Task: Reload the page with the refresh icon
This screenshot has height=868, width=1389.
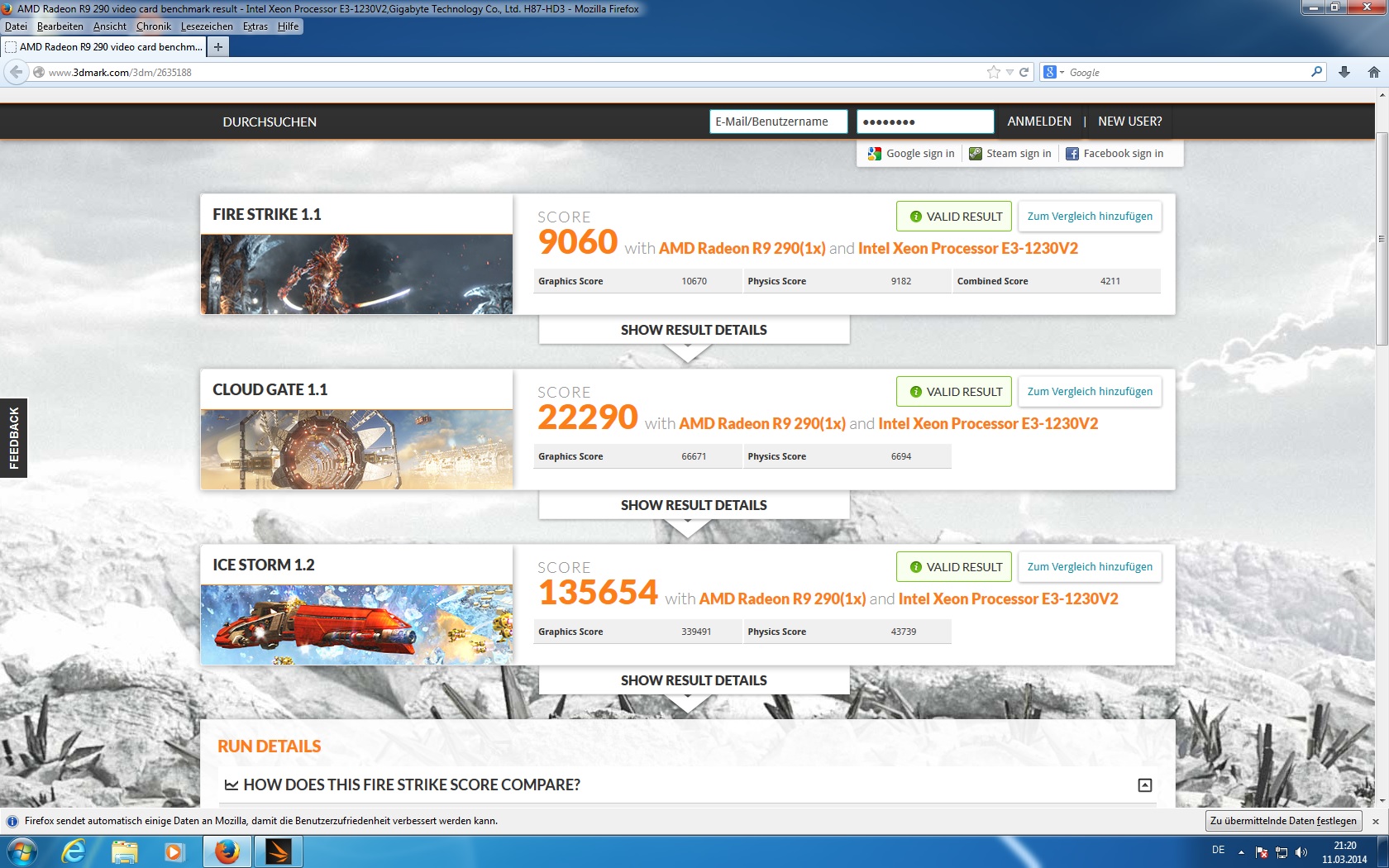Action: 1024,72
